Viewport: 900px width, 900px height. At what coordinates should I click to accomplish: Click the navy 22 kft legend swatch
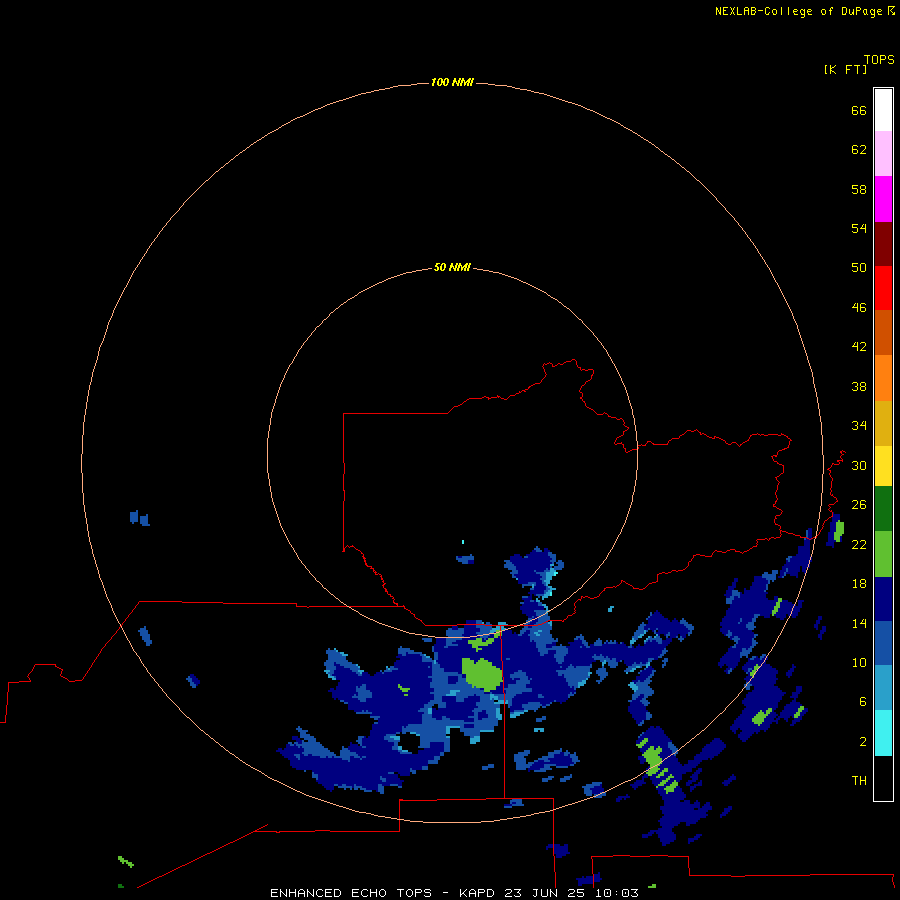pyautogui.click(x=883, y=599)
